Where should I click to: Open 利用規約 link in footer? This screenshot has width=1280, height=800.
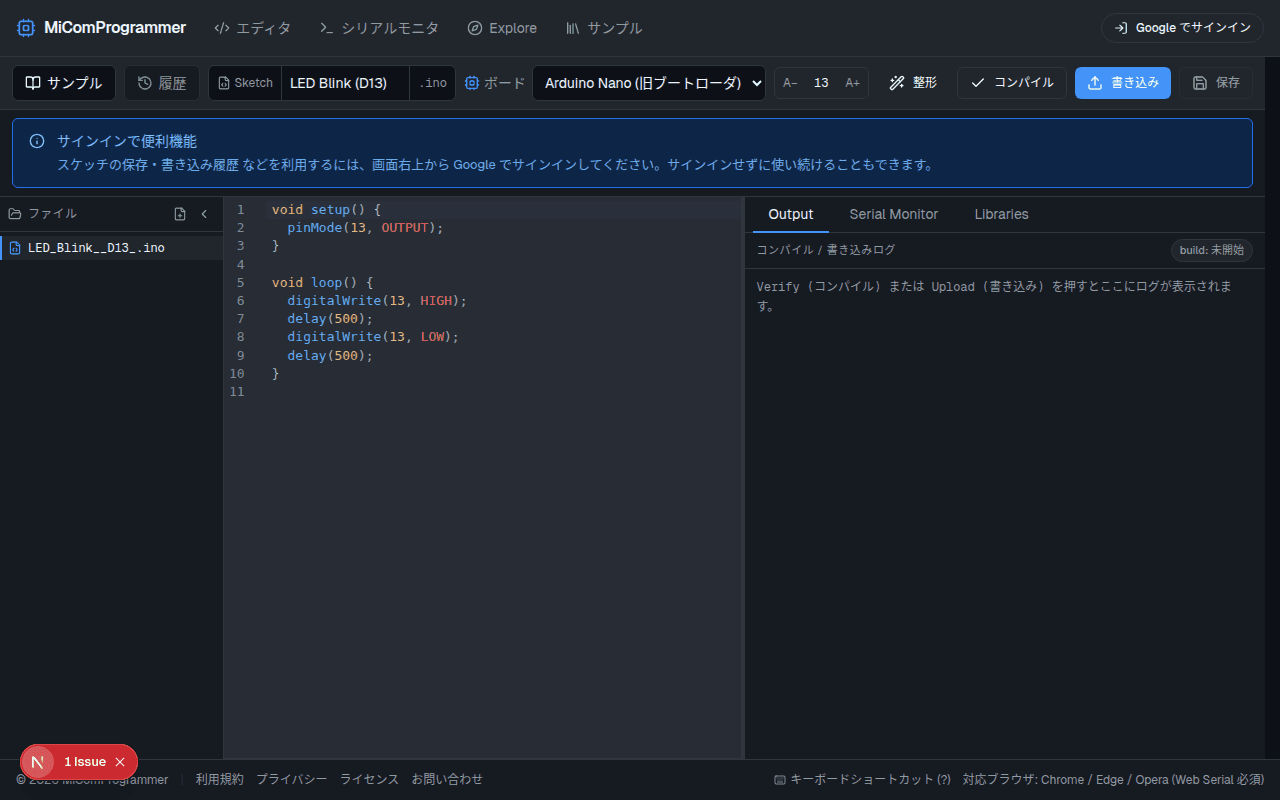click(x=219, y=779)
